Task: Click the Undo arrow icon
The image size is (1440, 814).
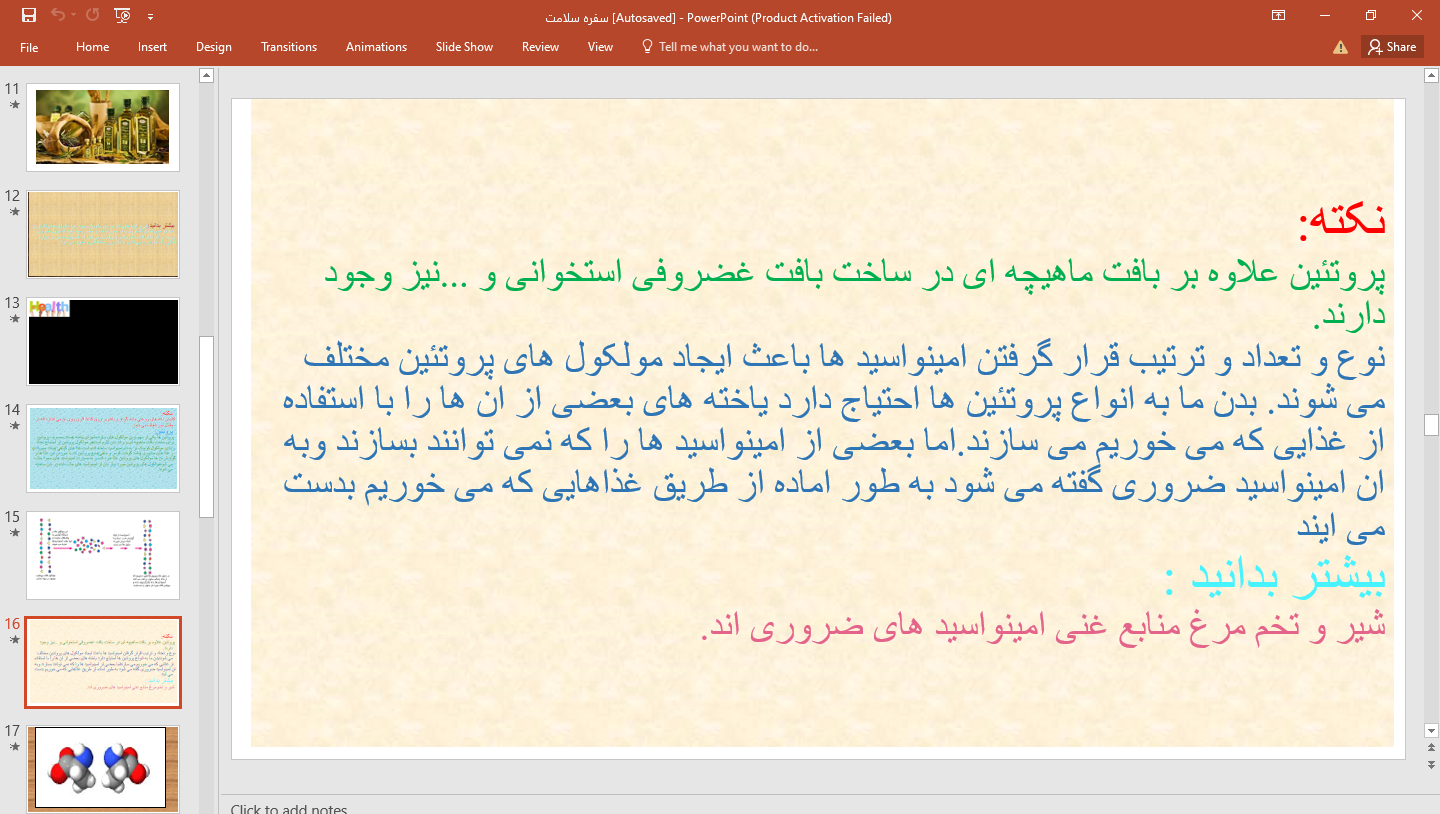Action: tap(57, 15)
